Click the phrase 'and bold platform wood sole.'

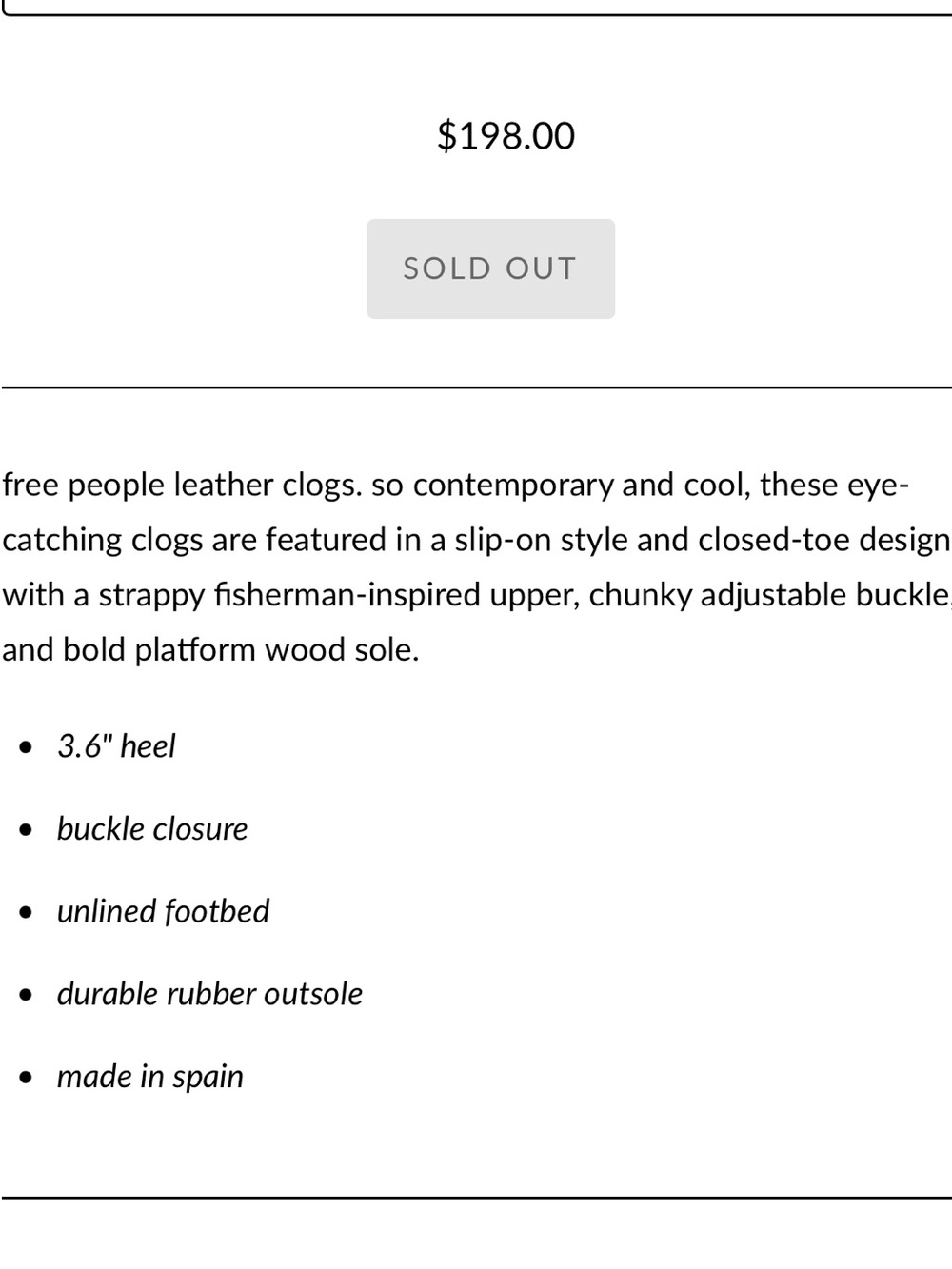210,650
